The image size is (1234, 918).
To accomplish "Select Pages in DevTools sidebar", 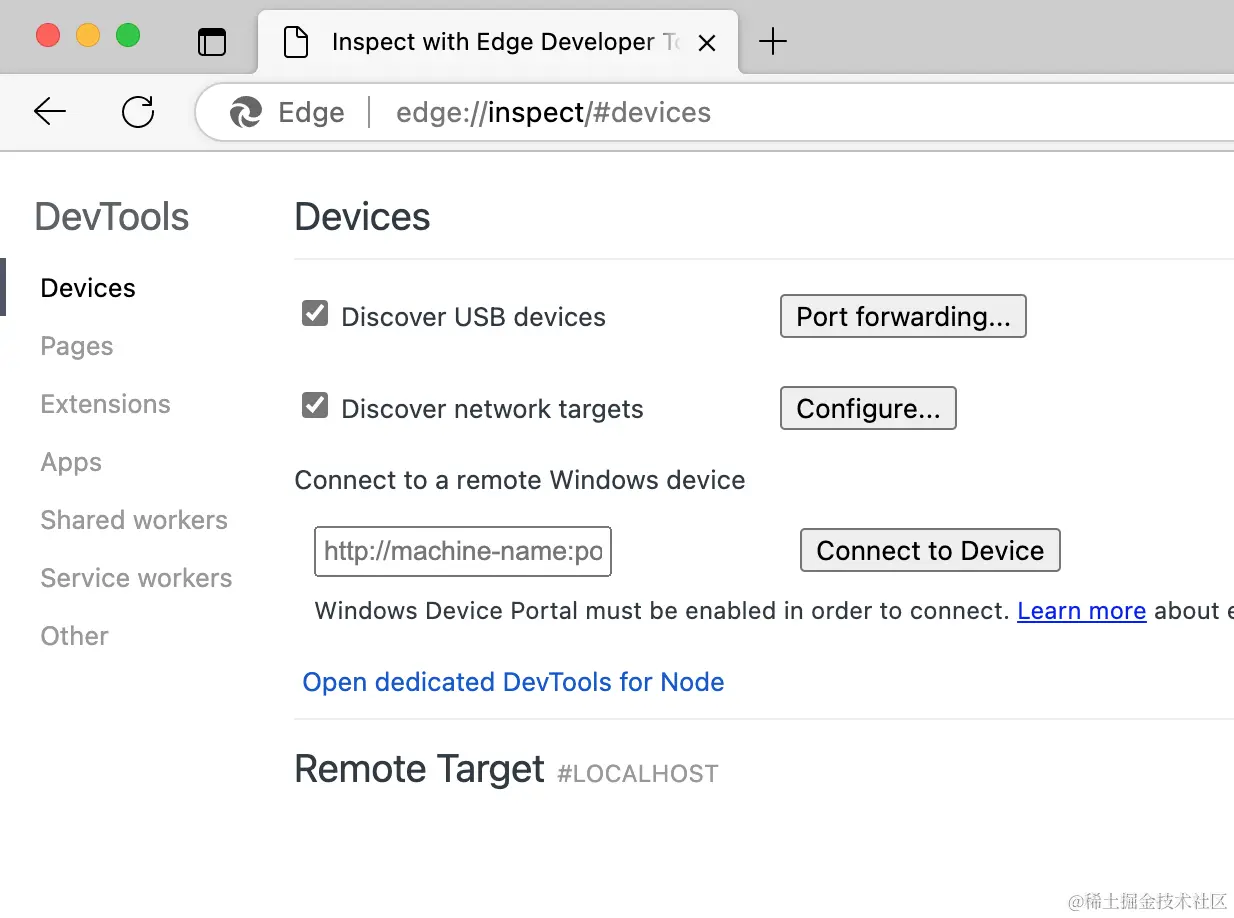I will (77, 346).
